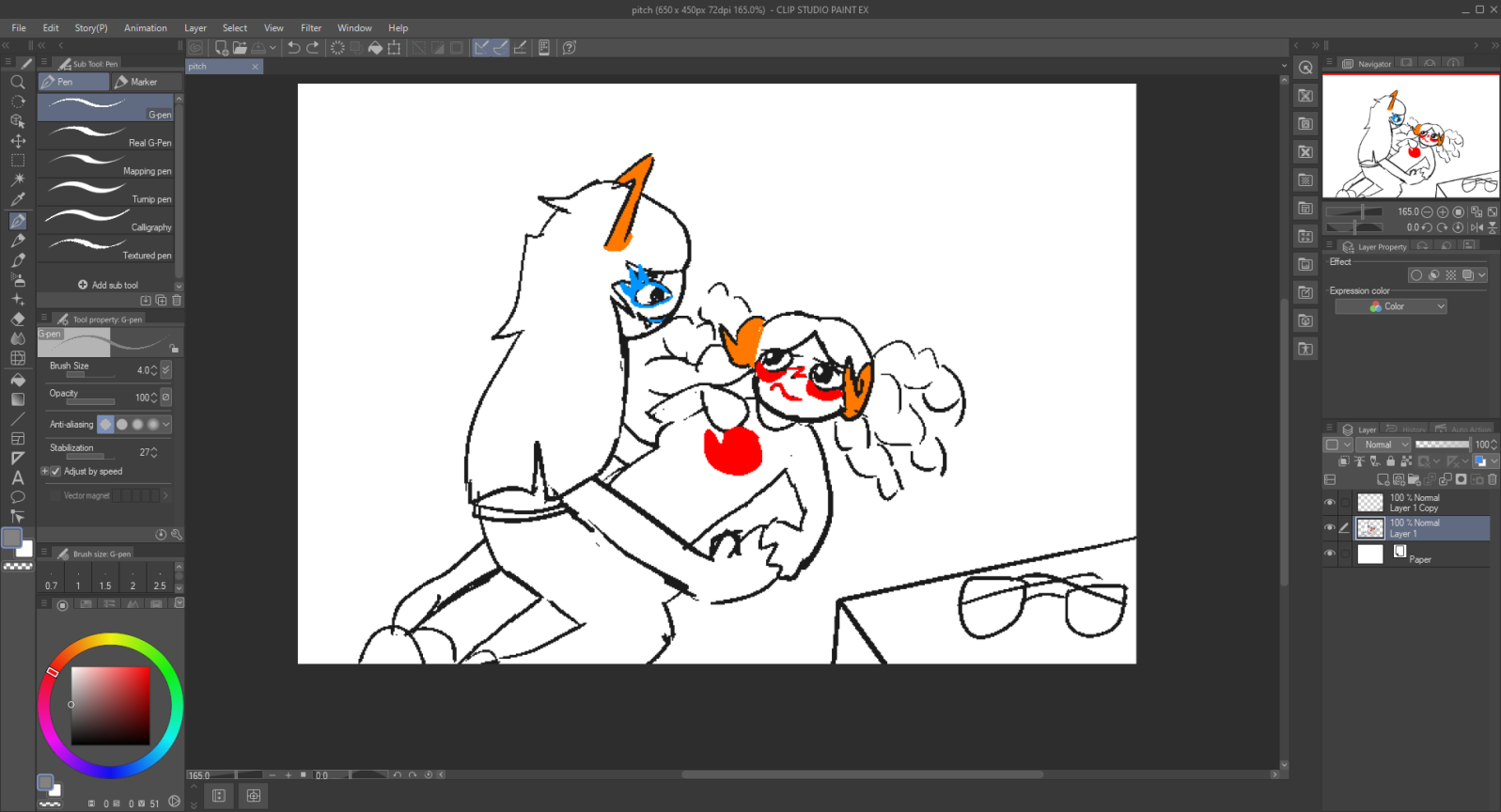The height and width of the screenshot is (812, 1501).
Task: Select the no anti-aliasing option
Action: 105,425
